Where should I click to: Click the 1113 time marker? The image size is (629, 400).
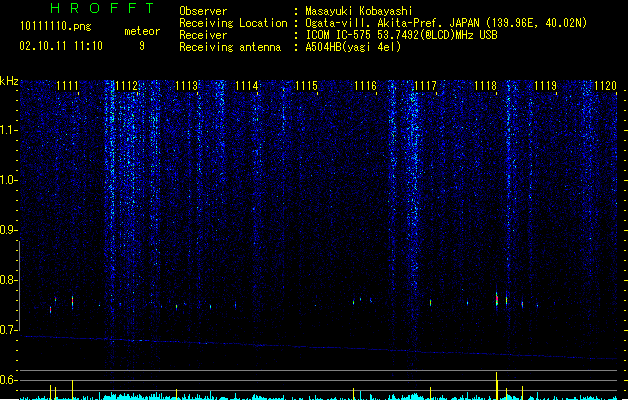click(187, 86)
